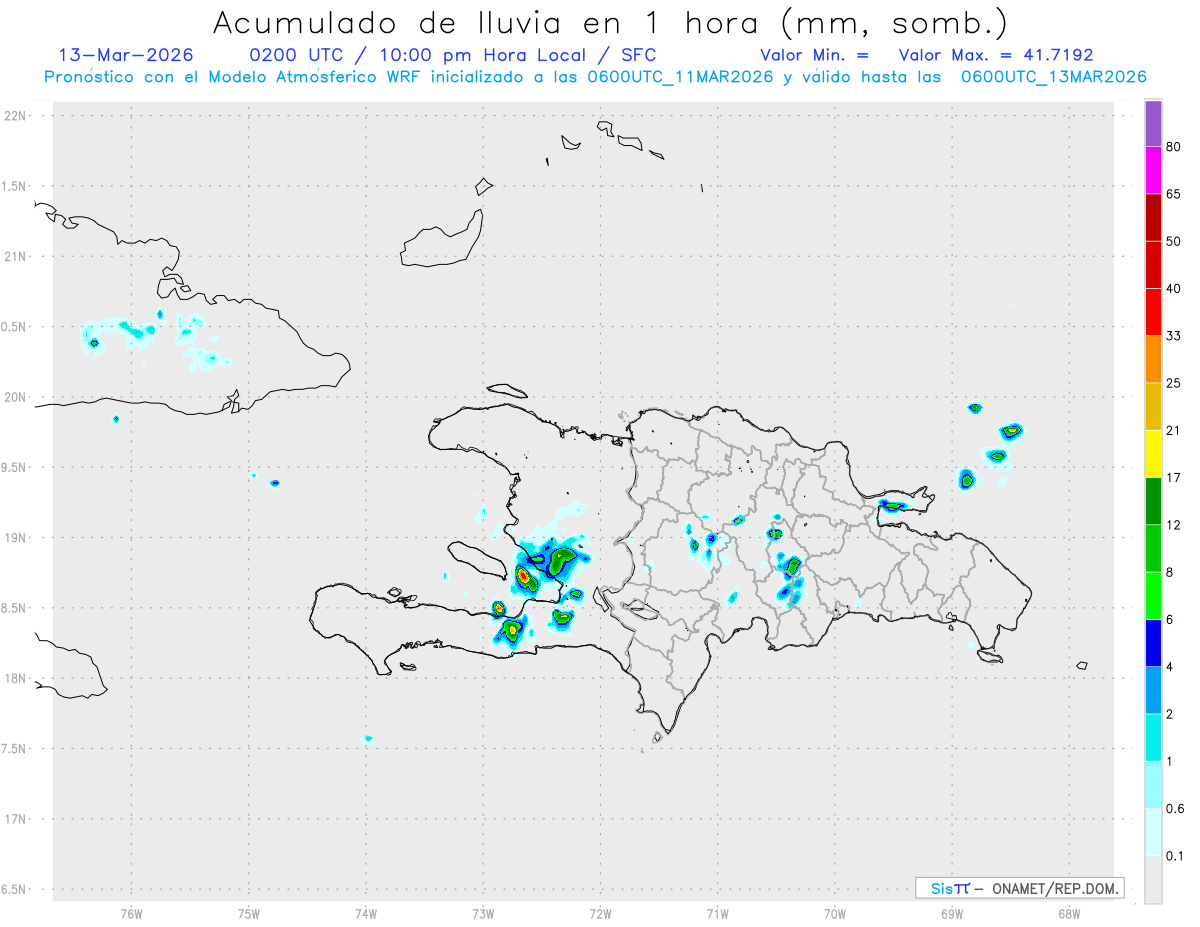The height and width of the screenshot is (927, 1200).
Task: Click the '18N' latitude label
Action: coord(17,679)
